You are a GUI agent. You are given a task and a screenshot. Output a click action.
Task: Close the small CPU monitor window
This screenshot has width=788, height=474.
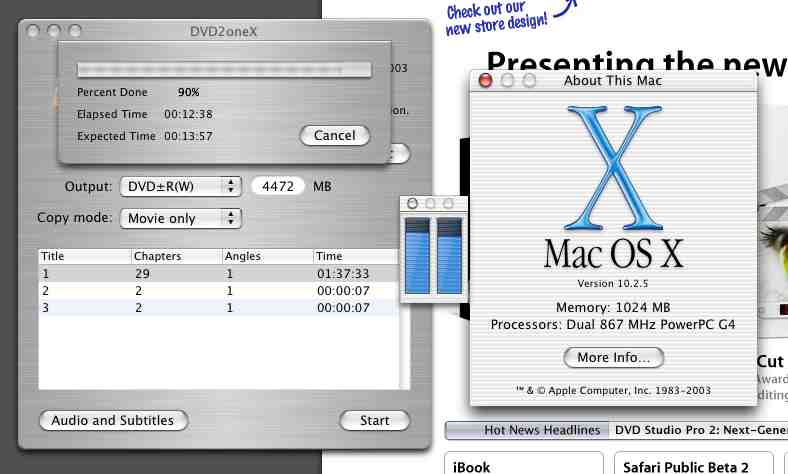click(412, 204)
